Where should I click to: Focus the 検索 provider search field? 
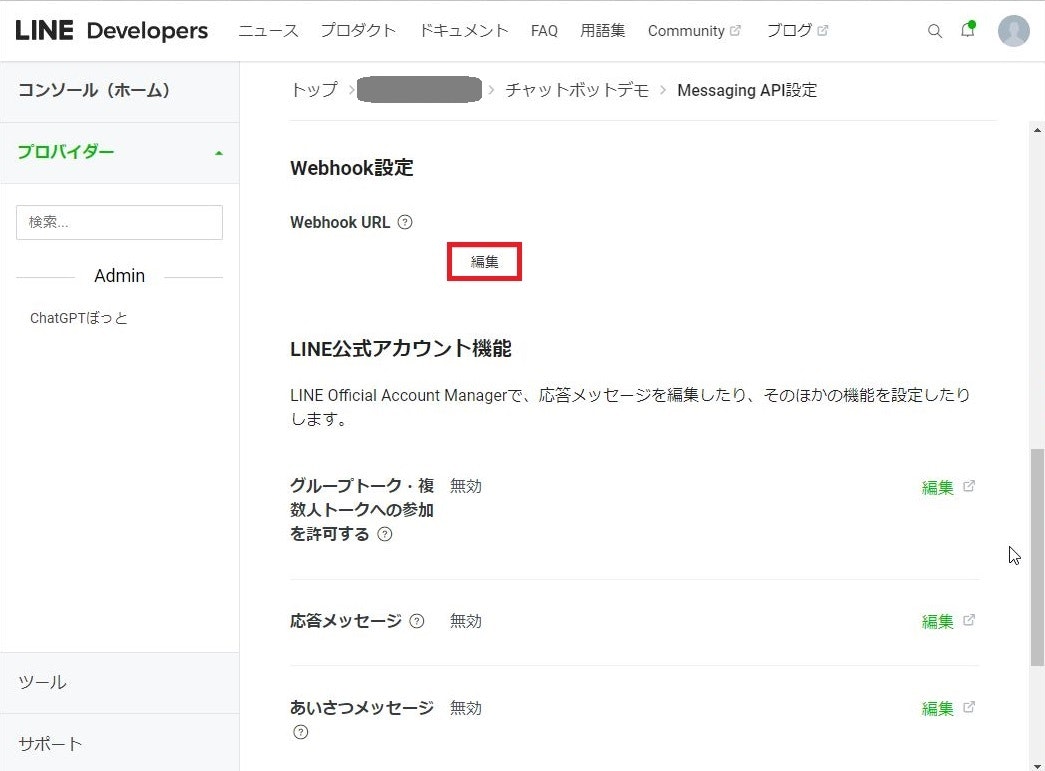point(119,223)
